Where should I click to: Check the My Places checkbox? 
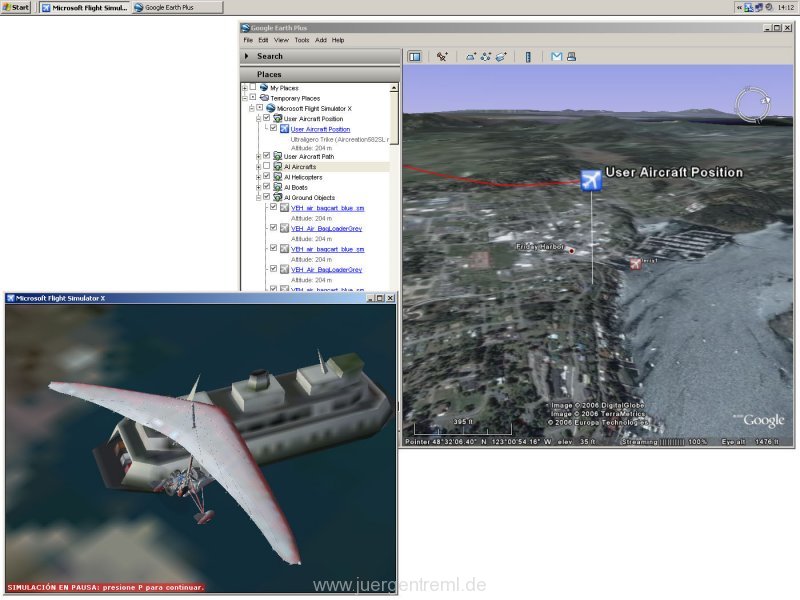(253, 87)
